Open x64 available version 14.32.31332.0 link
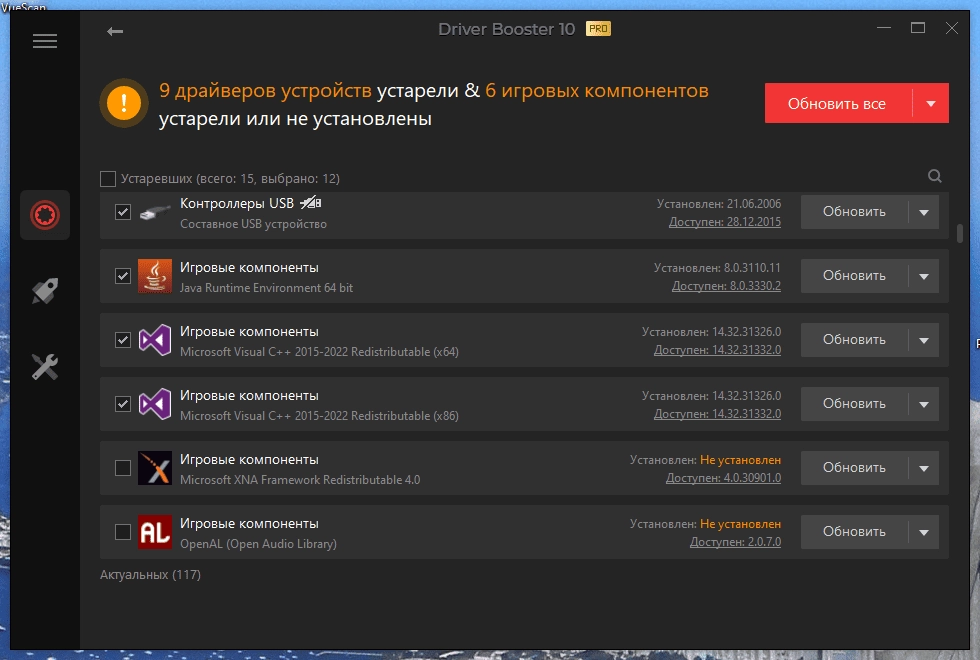Image resolution: width=980 pixels, height=660 pixels. pyautogui.click(x=718, y=350)
